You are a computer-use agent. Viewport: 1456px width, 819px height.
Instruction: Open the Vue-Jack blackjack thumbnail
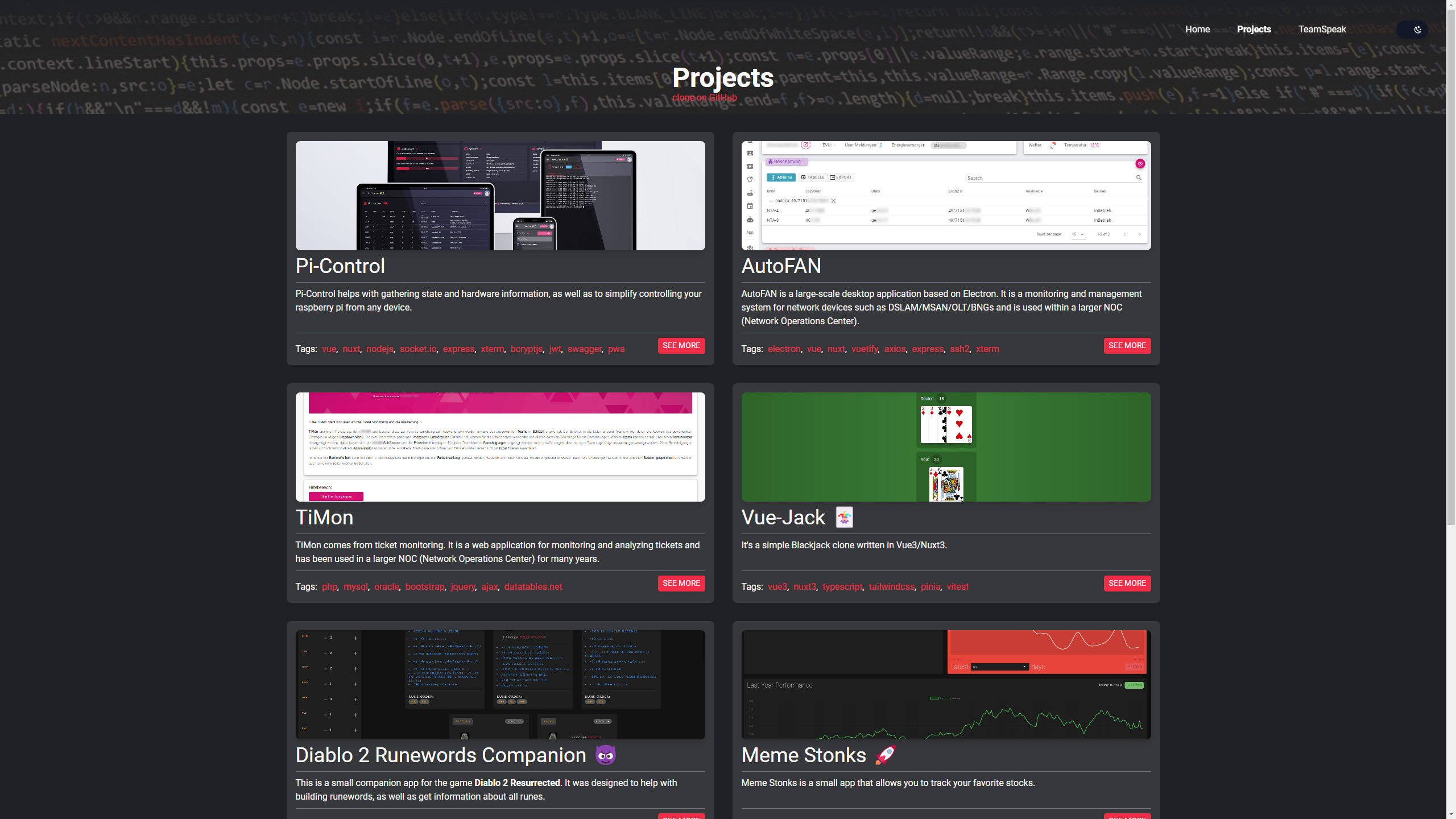[x=946, y=447]
